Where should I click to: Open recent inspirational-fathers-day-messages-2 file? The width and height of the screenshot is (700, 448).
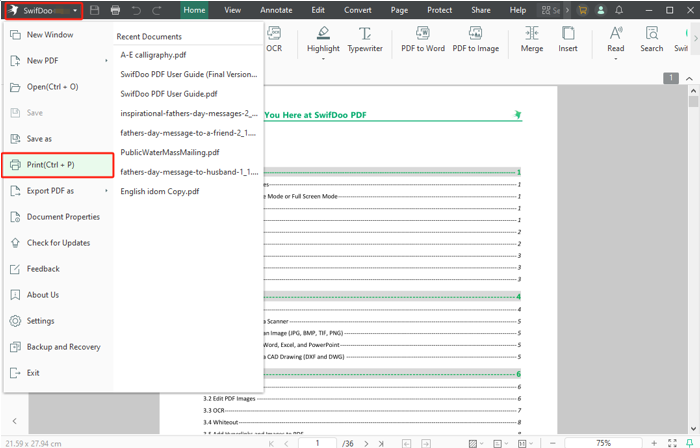[x=188, y=113]
